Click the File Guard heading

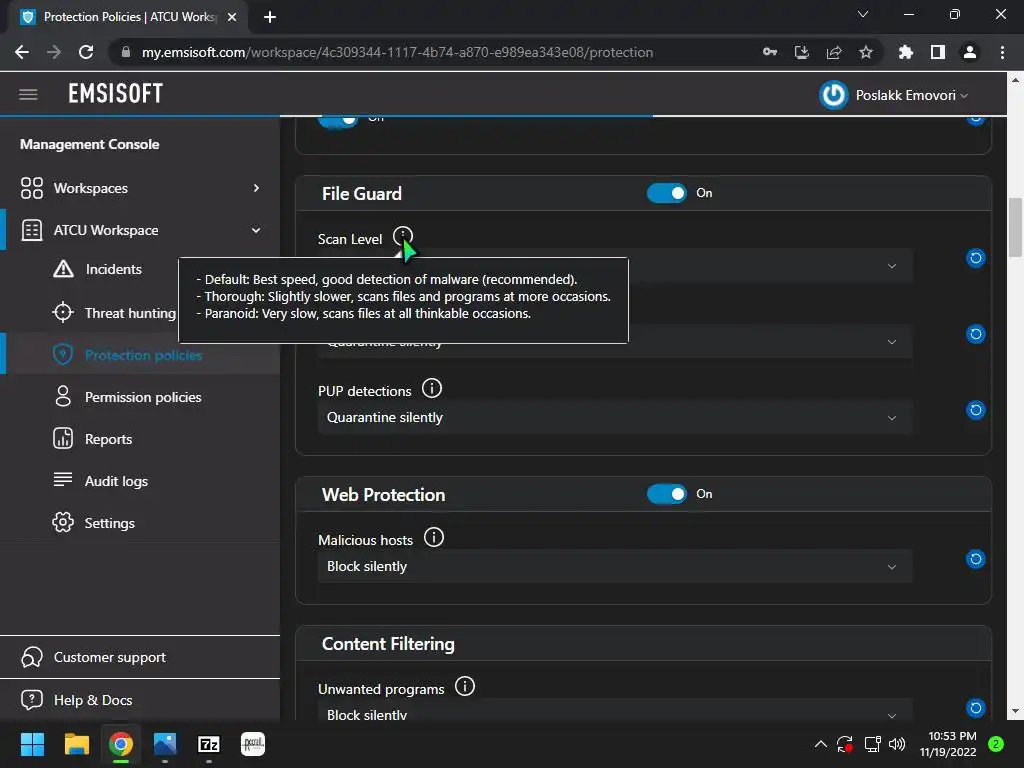click(x=362, y=194)
